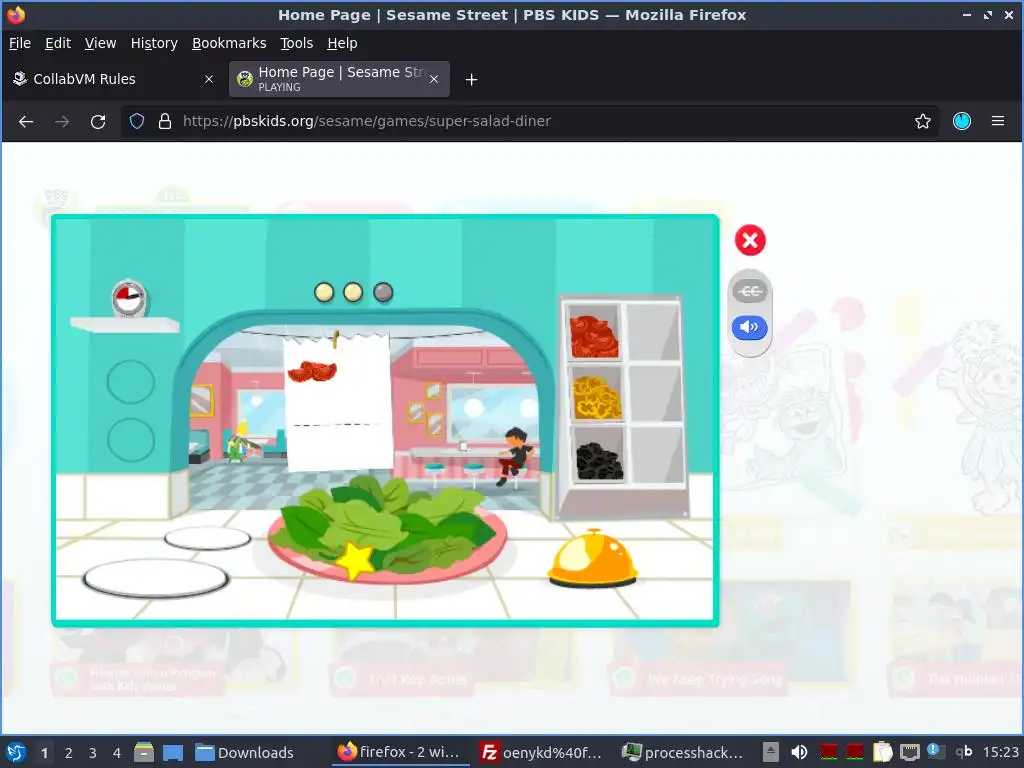The width and height of the screenshot is (1024, 768).
Task: Open the Downloads window from the taskbar
Action: coord(245,752)
